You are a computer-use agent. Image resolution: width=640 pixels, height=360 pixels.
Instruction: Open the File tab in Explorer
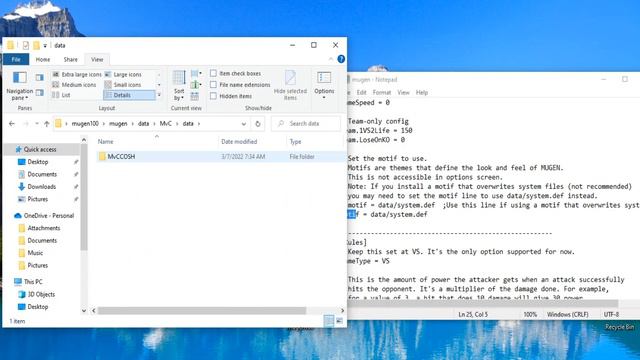click(x=16, y=60)
